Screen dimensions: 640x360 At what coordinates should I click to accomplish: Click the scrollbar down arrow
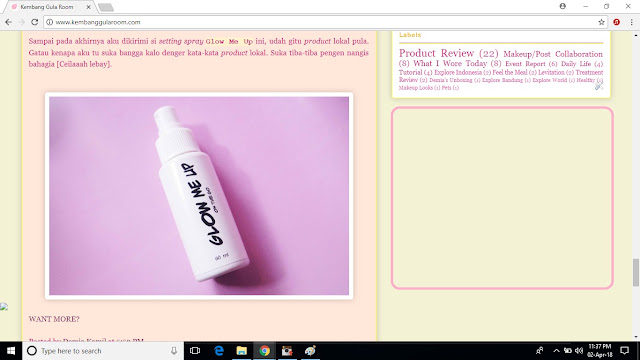pos(636,337)
